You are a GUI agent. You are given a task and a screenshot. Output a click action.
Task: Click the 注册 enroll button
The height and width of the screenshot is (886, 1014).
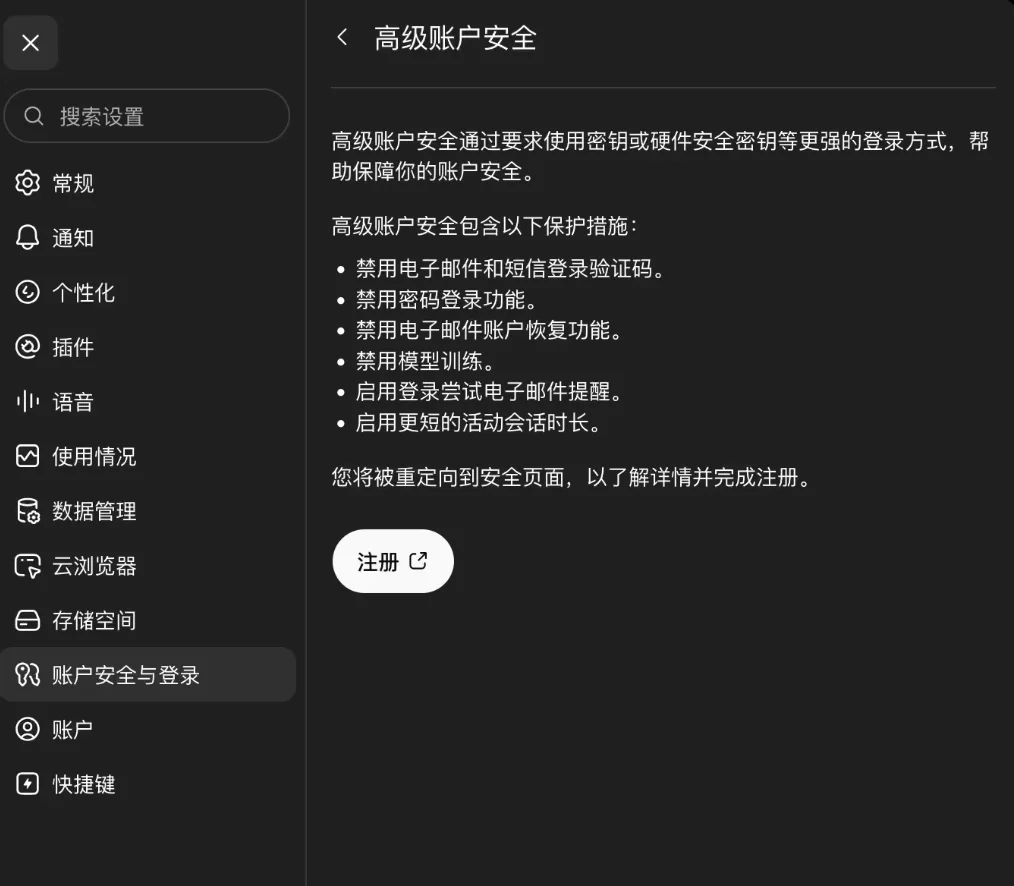393,561
